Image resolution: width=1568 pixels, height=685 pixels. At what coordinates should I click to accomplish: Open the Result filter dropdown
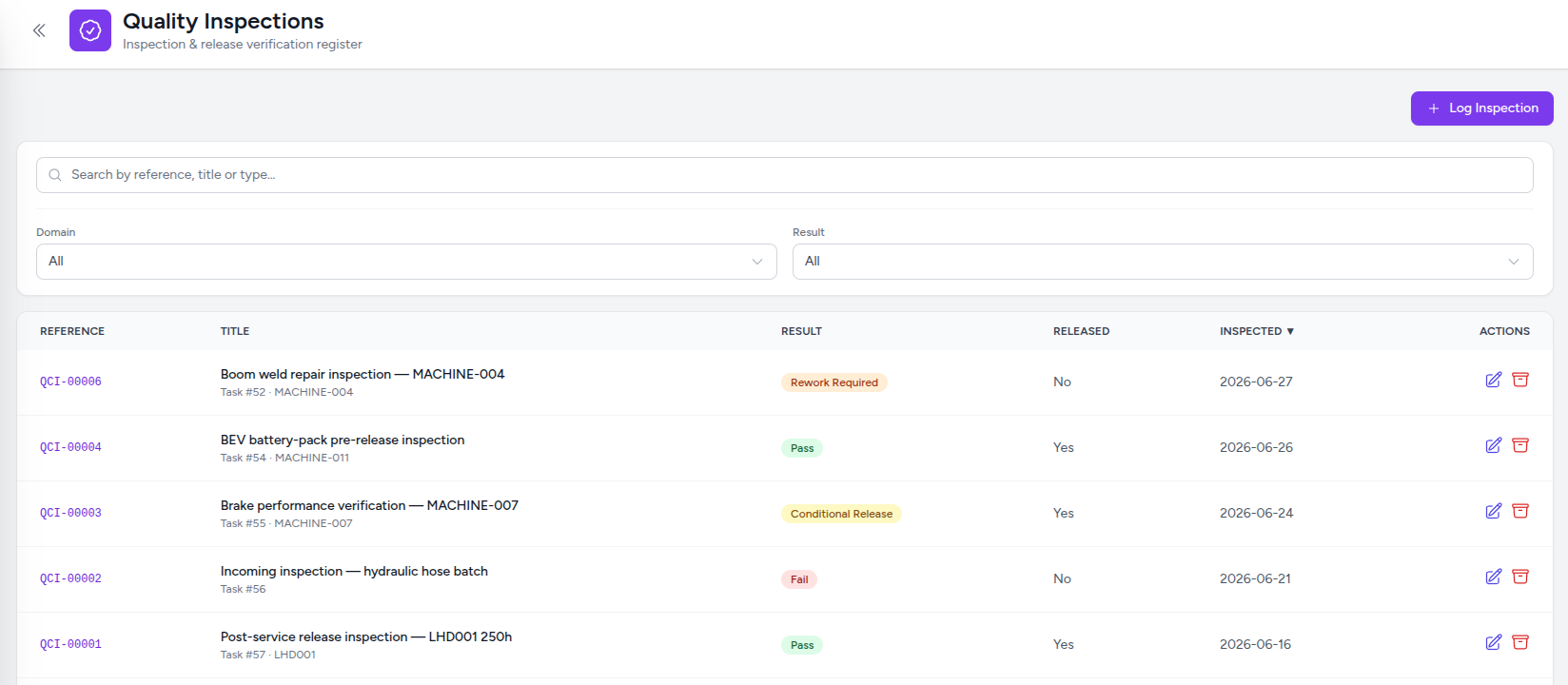(x=1163, y=262)
